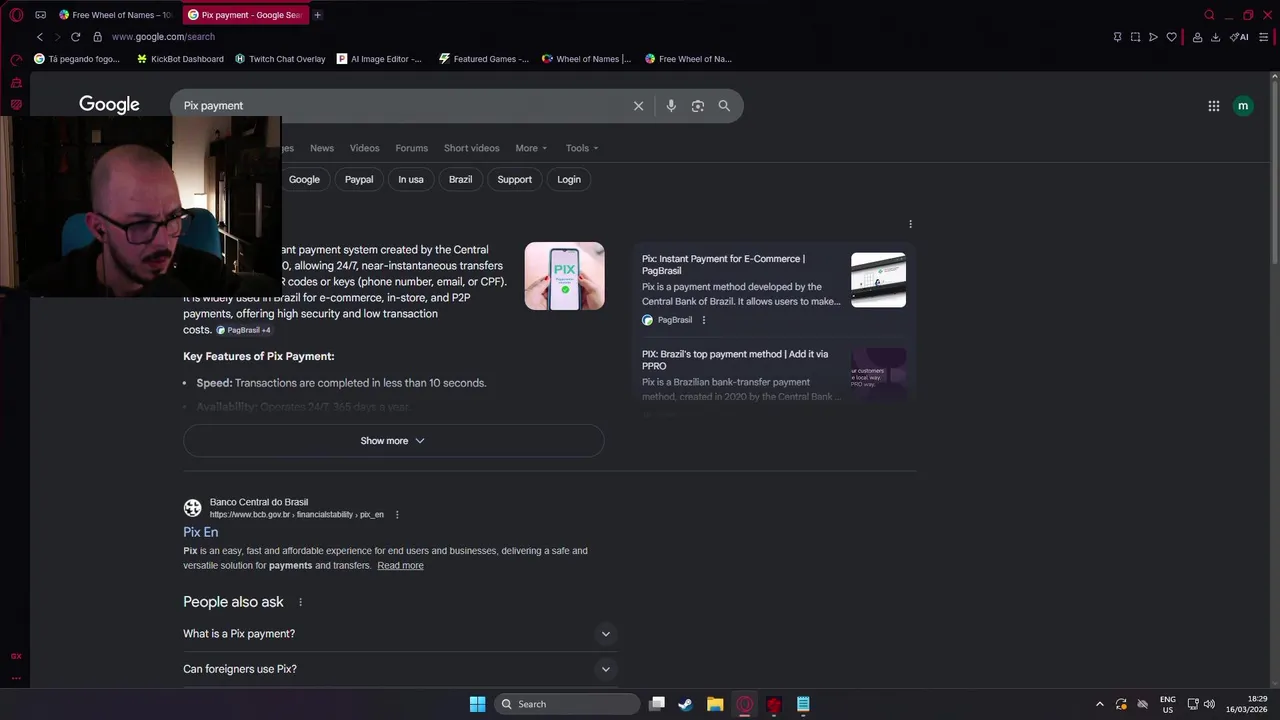Switch to Short videos tab
Viewport: 1280px width, 720px height.
tap(471, 148)
